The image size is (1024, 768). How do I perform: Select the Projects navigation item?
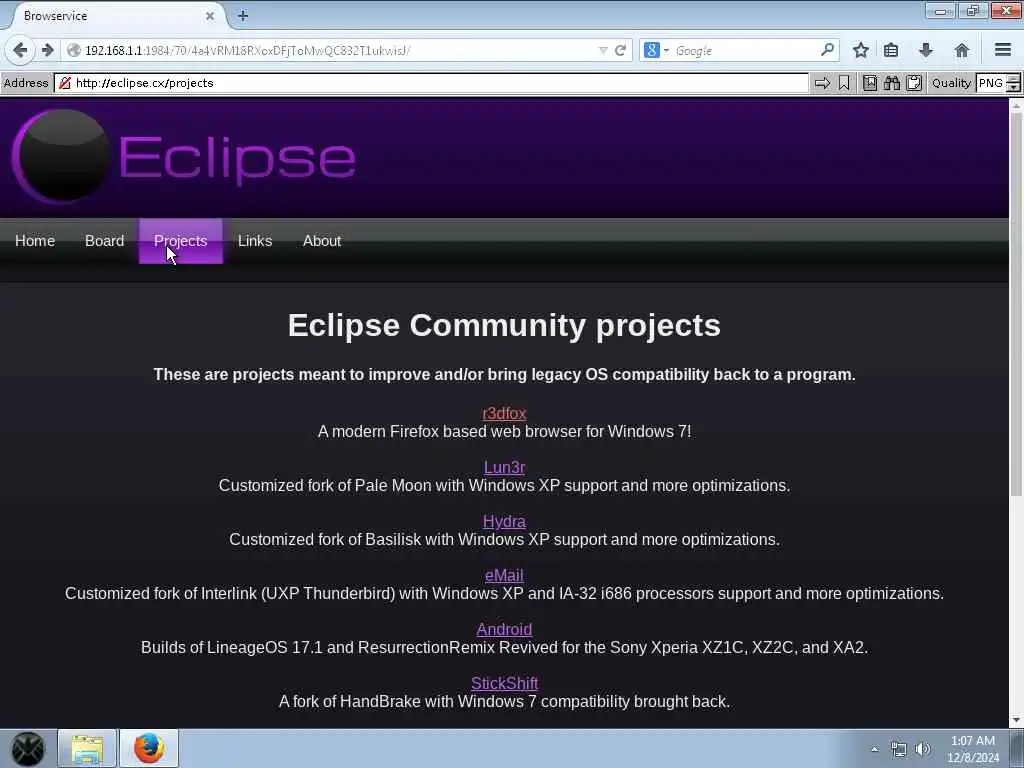pyautogui.click(x=181, y=241)
